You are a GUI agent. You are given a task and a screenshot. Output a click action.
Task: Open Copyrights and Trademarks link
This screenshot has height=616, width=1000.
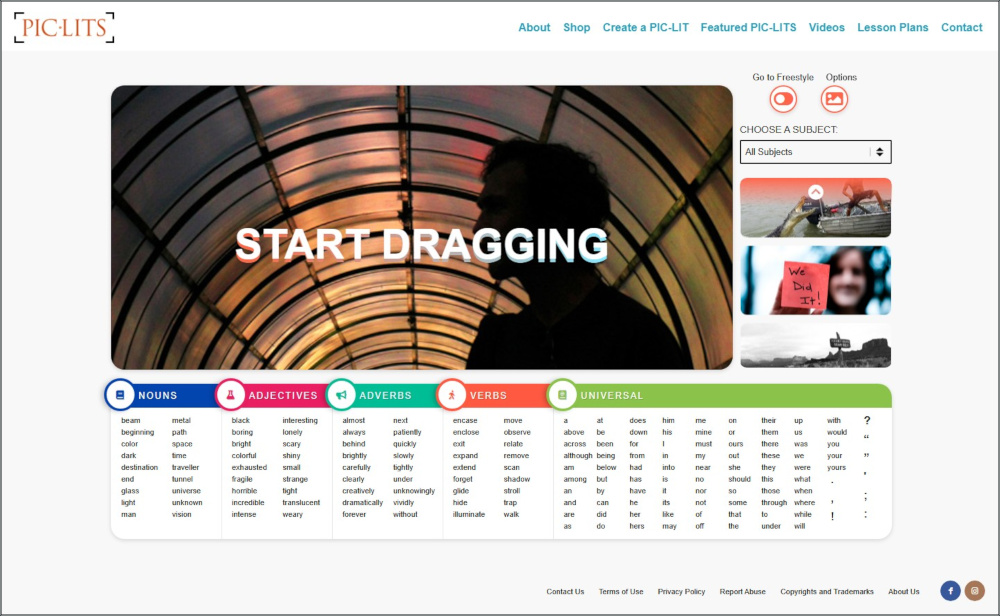pyautogui.click(x=827, y=592)
